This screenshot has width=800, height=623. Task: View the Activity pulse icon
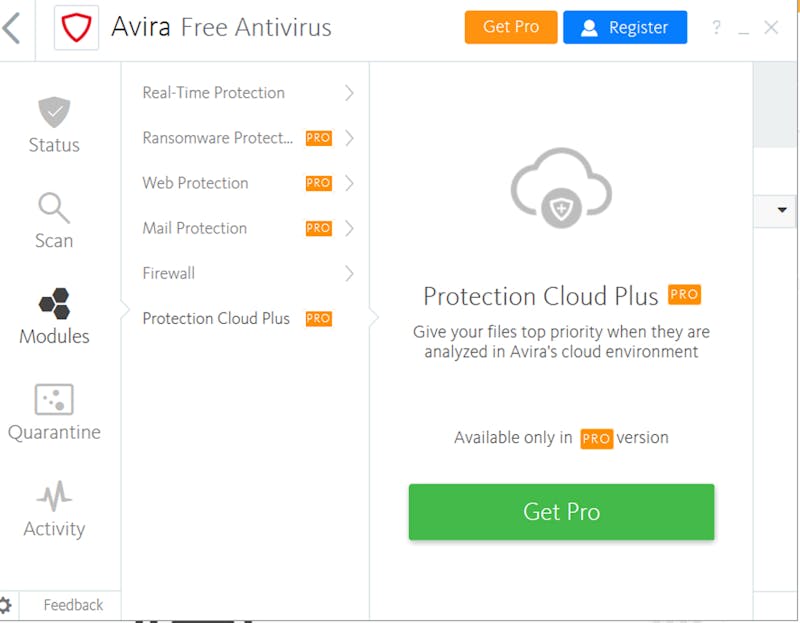pos(54,496)
